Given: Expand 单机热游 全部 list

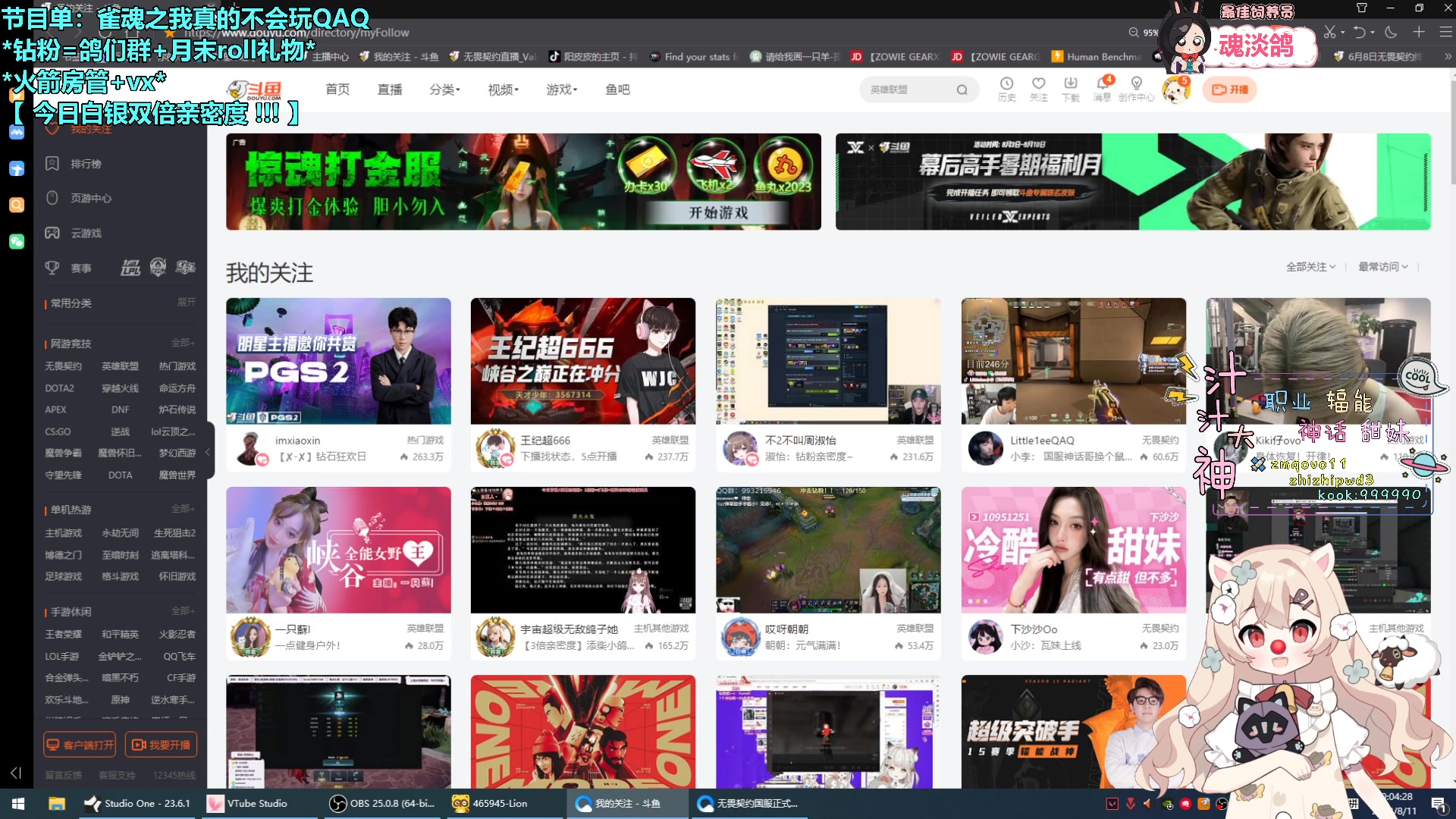Looking at the screenshot, I should pyautogui.click(x=183, y=509).
